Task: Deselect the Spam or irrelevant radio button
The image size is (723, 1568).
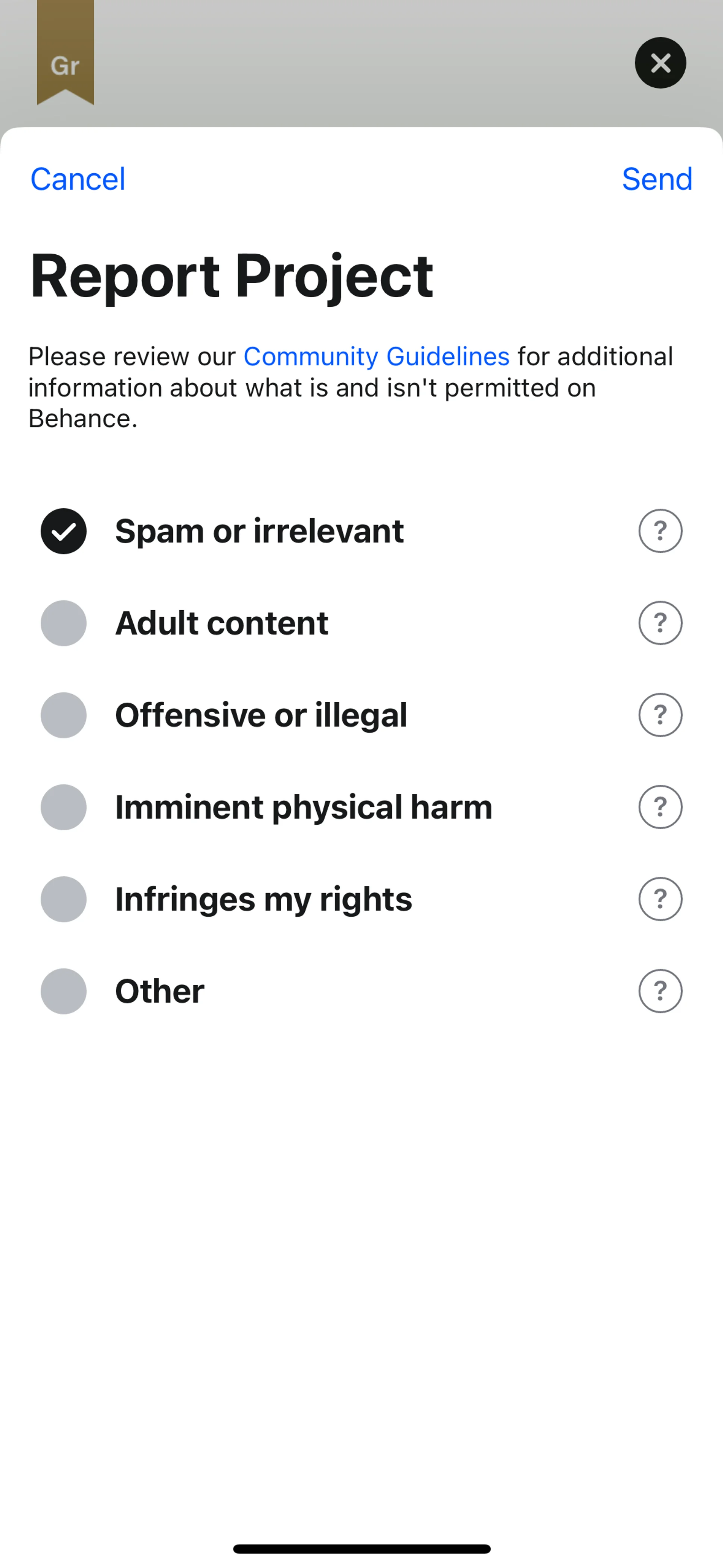Action: 63,531
